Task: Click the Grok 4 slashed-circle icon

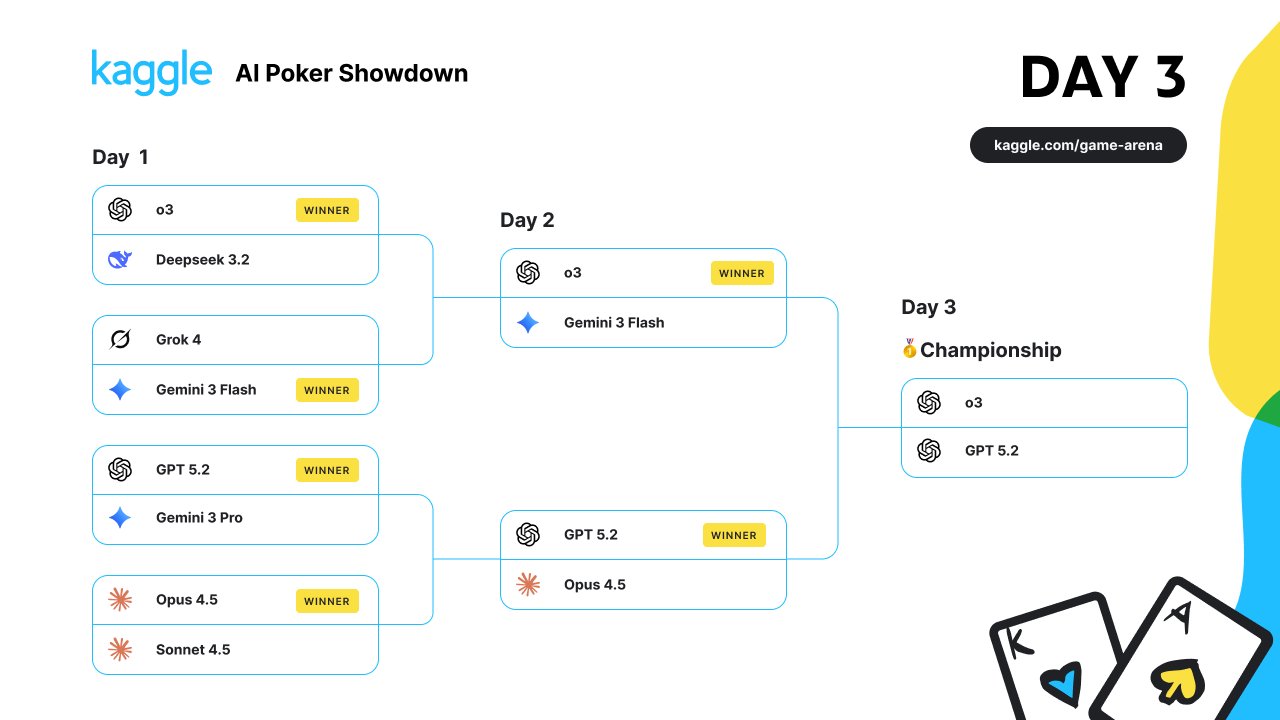Action: 120,340
